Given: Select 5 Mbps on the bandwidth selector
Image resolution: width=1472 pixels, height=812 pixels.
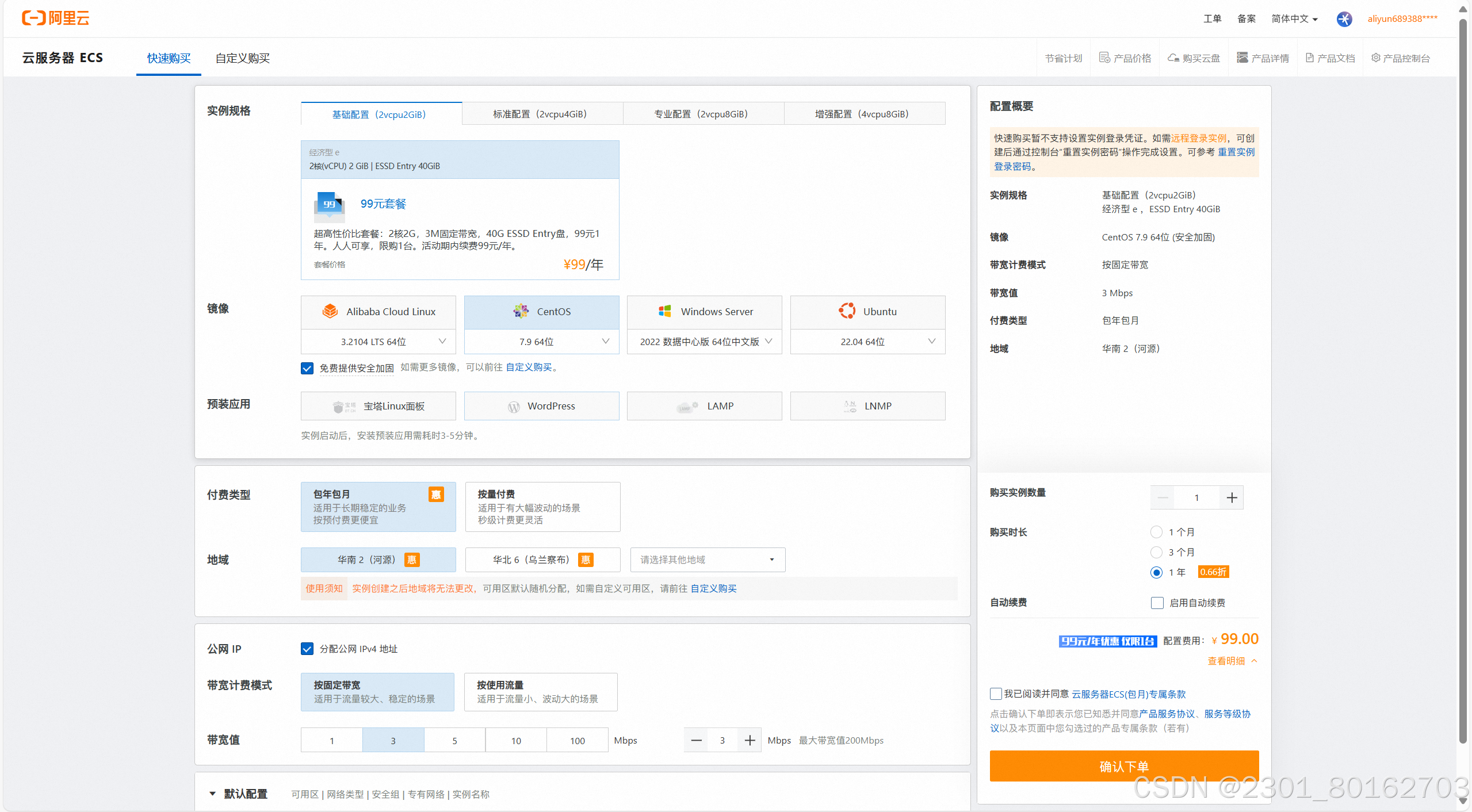Looking at the screenshot, I should (454, 740).
